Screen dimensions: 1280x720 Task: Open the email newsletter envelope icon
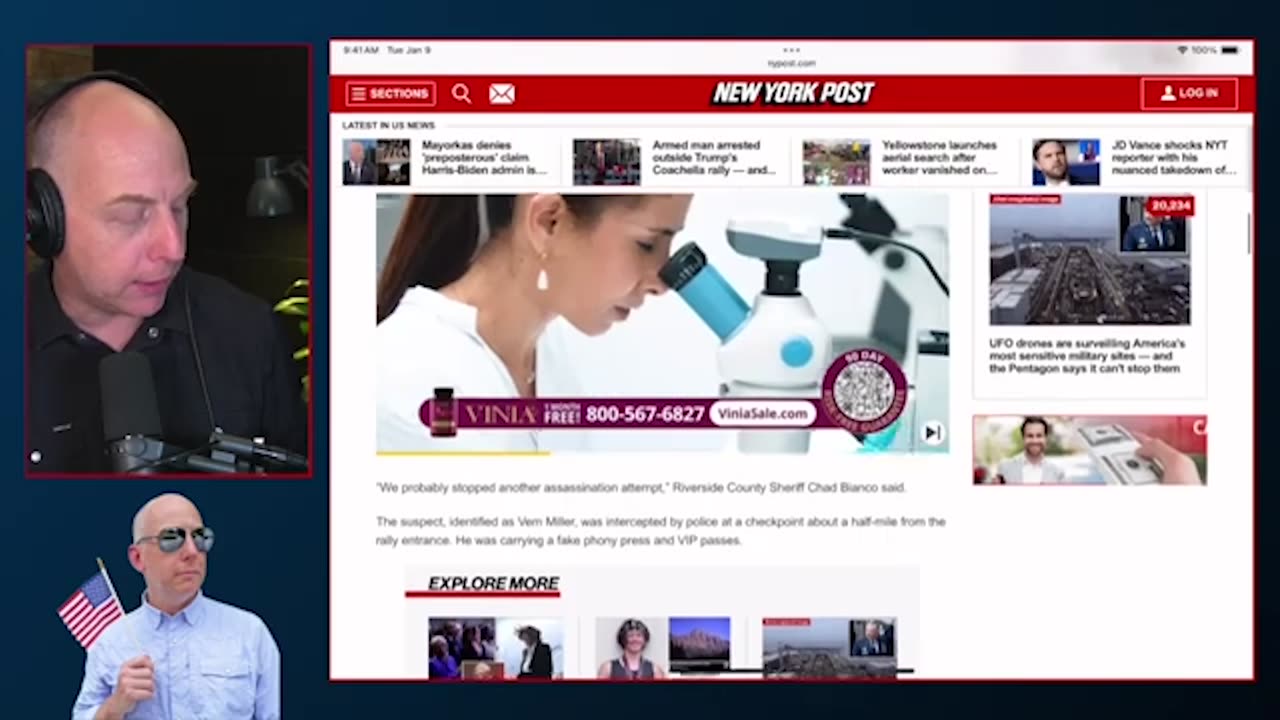point(502,94)
